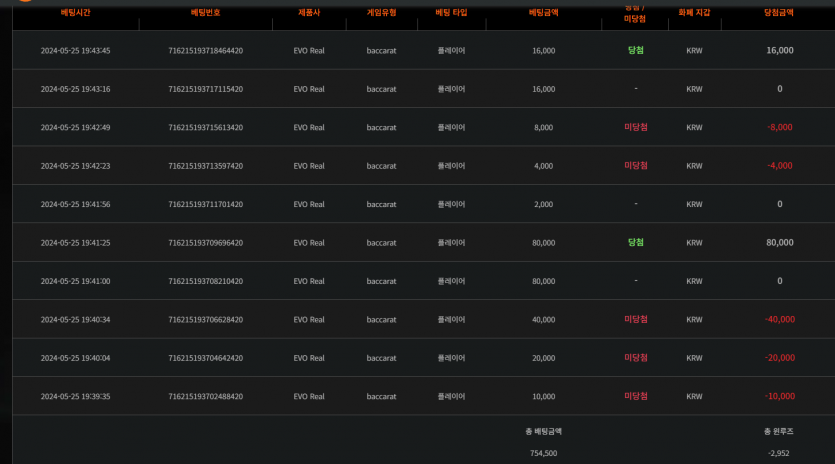Click the 베팅 타입 column header
835x464 pixels.
point(451,12)
